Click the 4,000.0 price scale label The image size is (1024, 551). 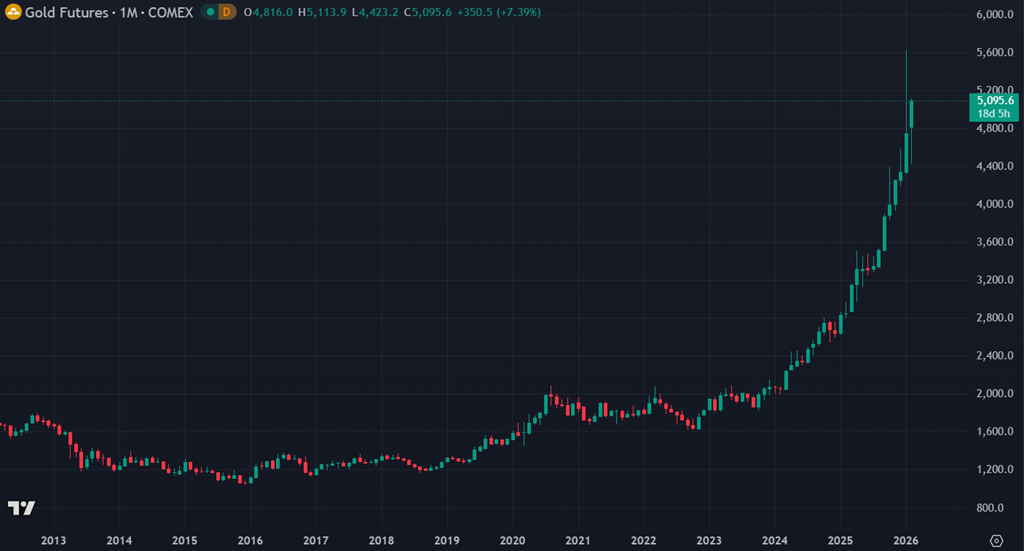coord(995,204)
